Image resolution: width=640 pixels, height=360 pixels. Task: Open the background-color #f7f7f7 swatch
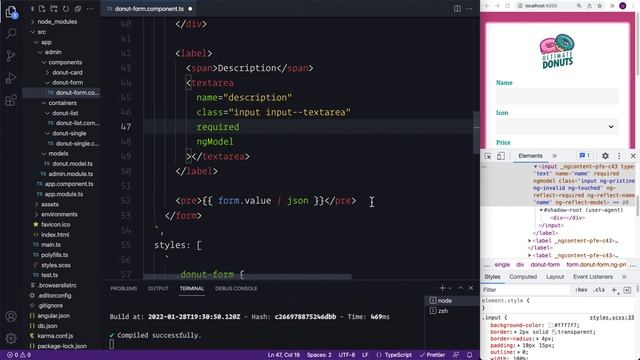tap(550, 325)
